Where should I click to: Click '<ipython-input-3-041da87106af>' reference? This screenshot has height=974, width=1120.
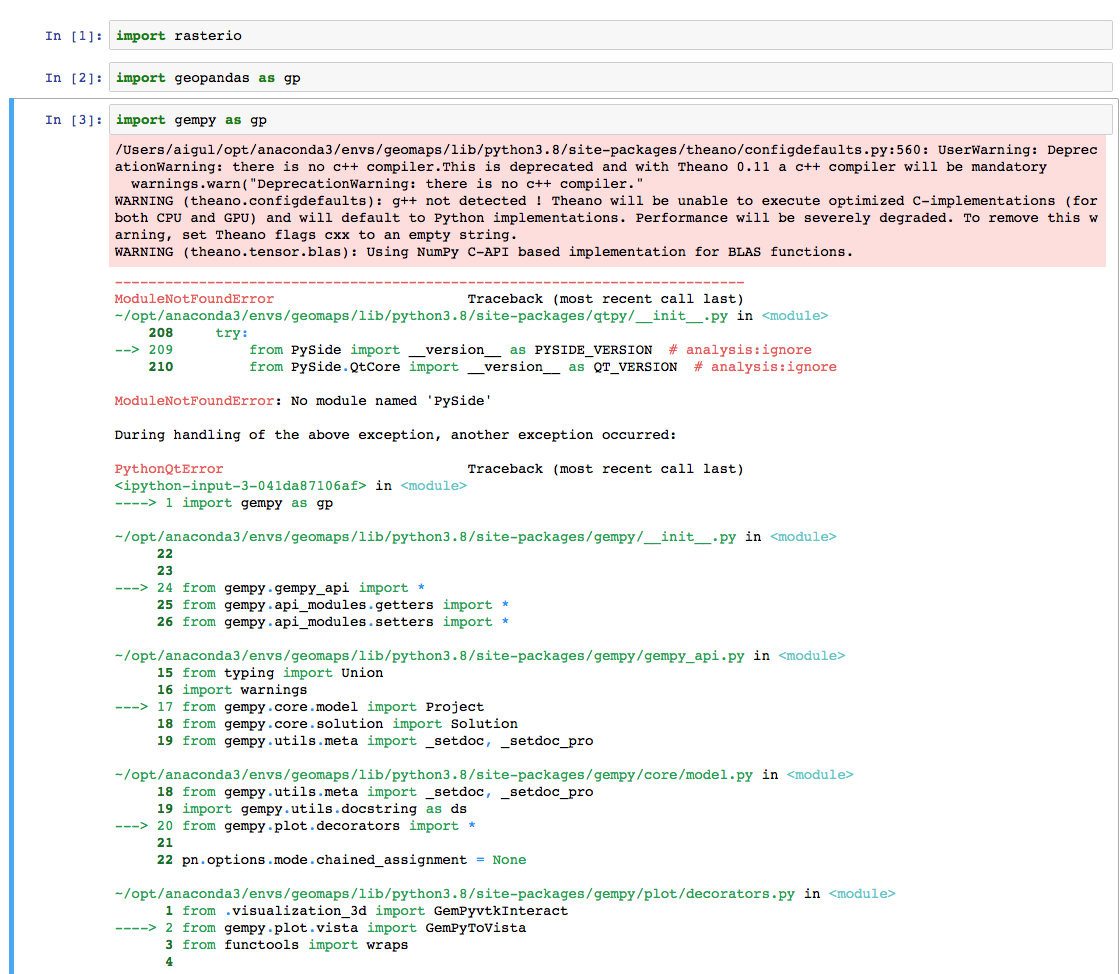tap(240, 486)
